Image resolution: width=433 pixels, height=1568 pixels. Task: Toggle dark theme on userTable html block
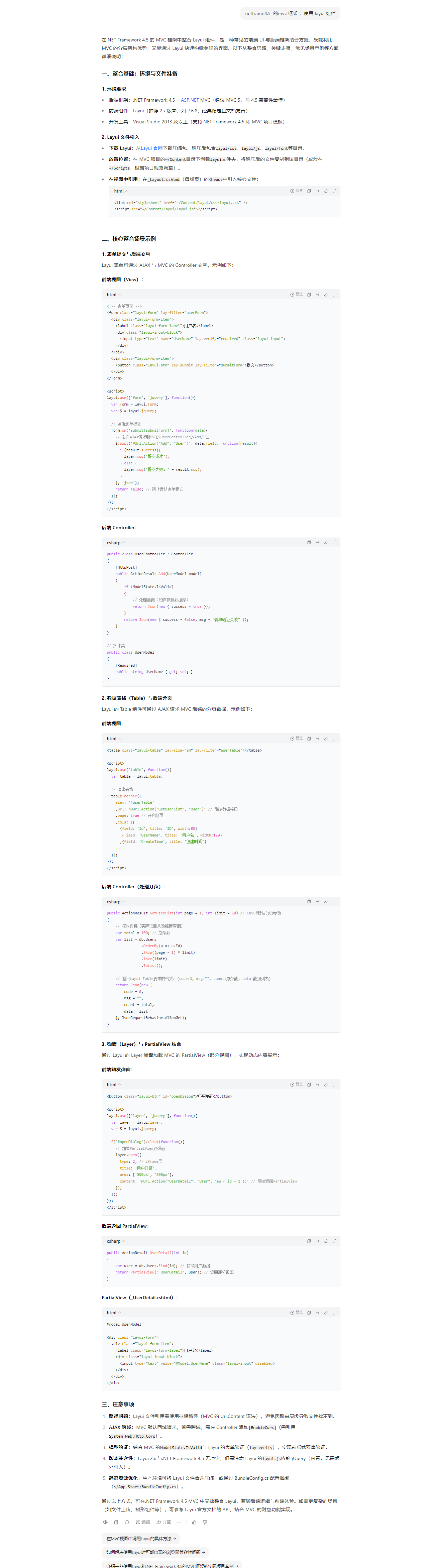(326, 738)
